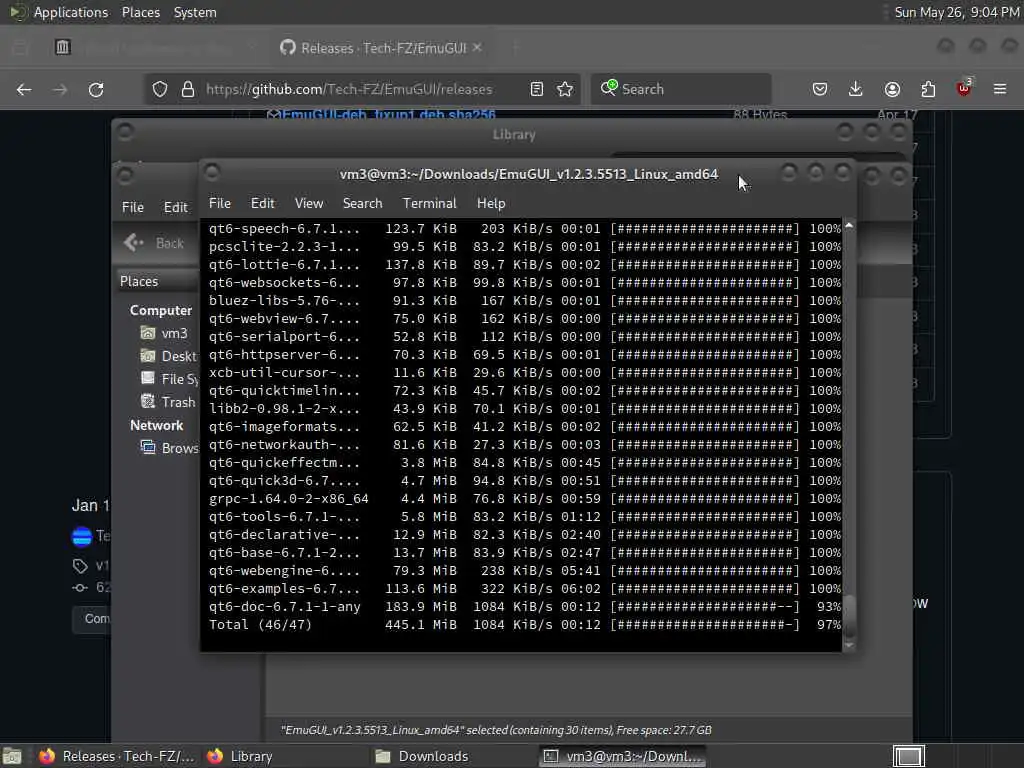Open terminal View menu

pyautogui.click(x=309, y=204)
